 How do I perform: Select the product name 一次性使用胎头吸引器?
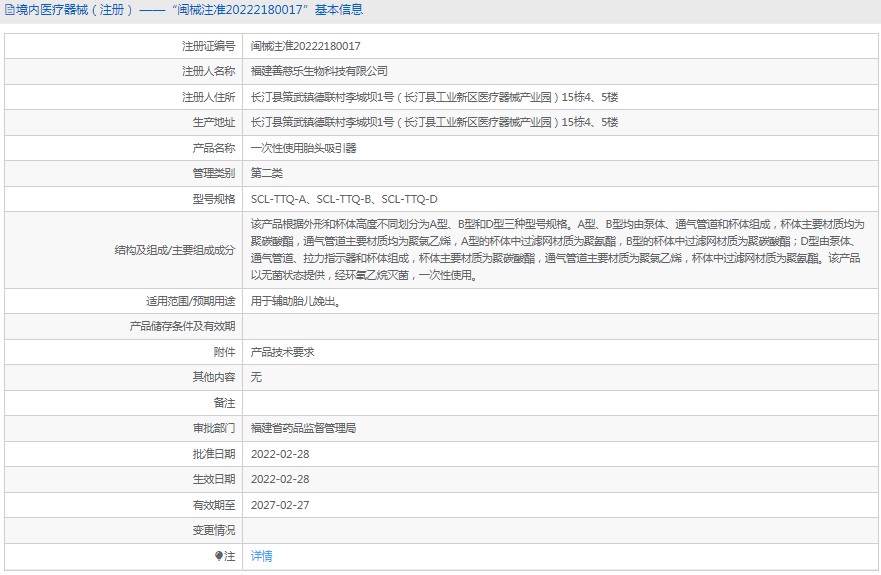click(303, 148)
